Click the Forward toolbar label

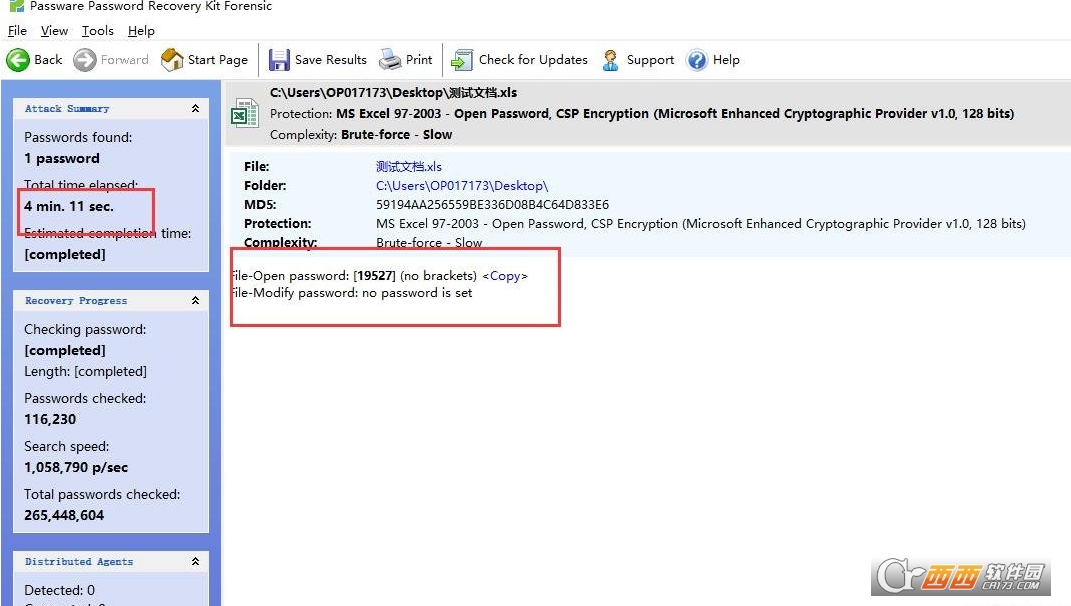tap(124, 59)
